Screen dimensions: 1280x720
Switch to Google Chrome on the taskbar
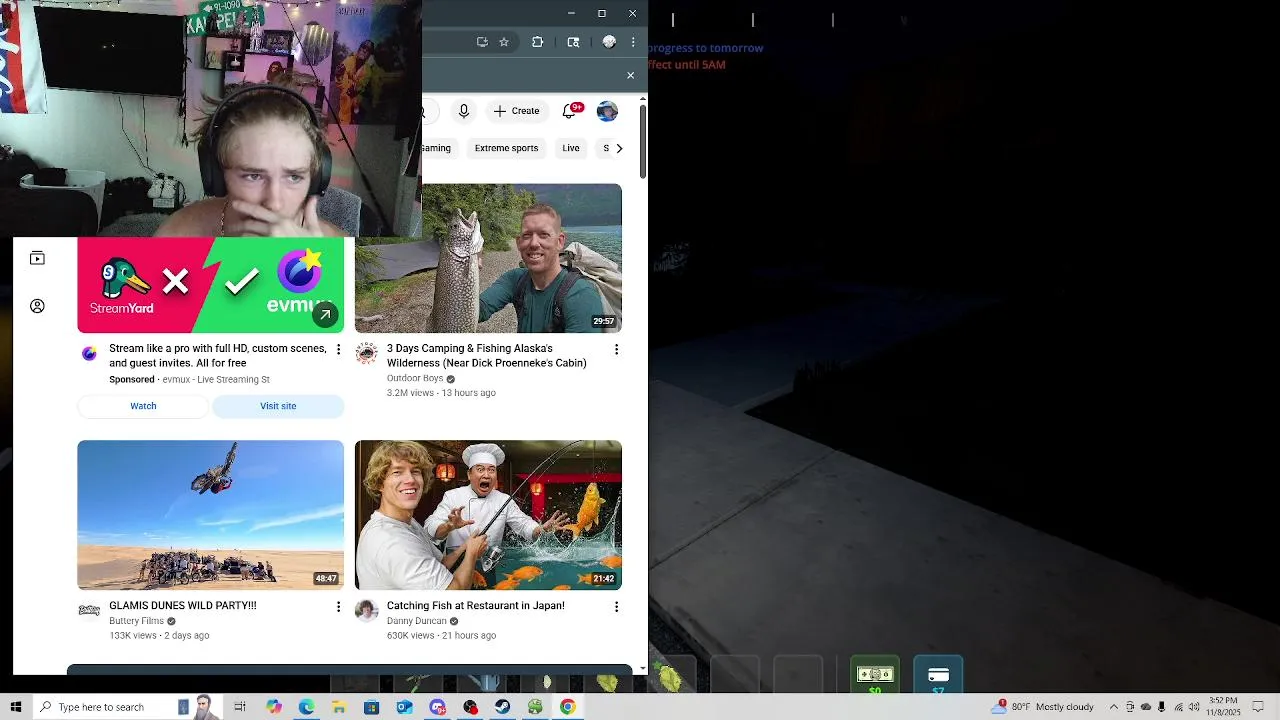[x=567, y=707]
